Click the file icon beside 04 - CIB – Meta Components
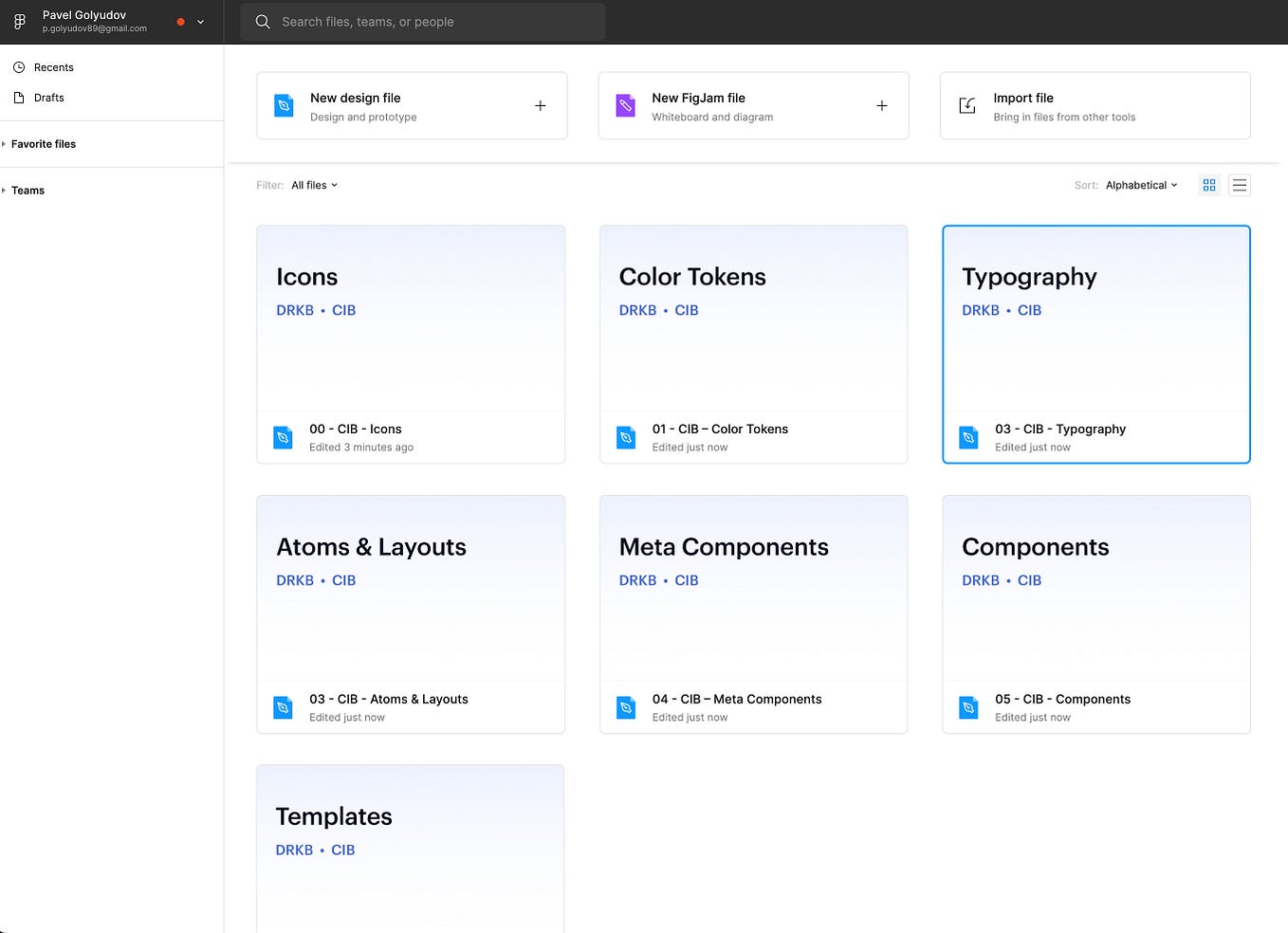The image size is (1288, 933). [626, 707]
